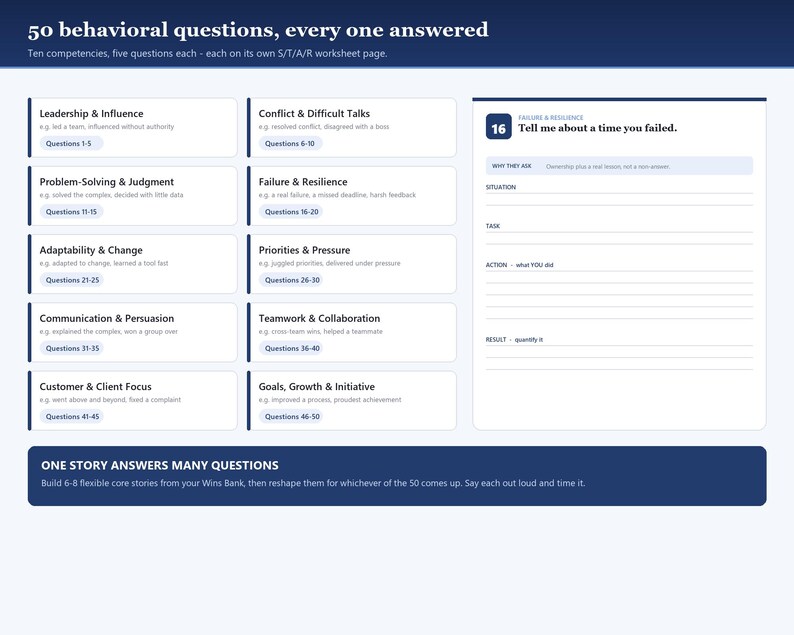Click the TASK field label
Screen dimensions: 794x635
coord(493,226)
